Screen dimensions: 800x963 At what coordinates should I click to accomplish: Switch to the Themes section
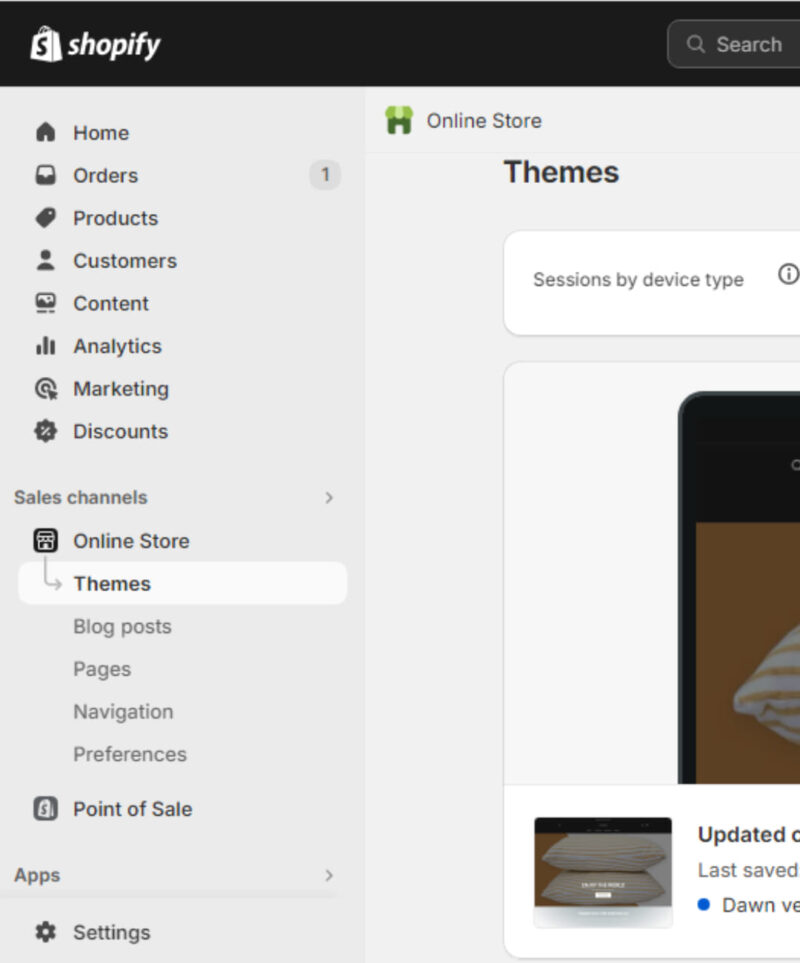click(112, 583)
